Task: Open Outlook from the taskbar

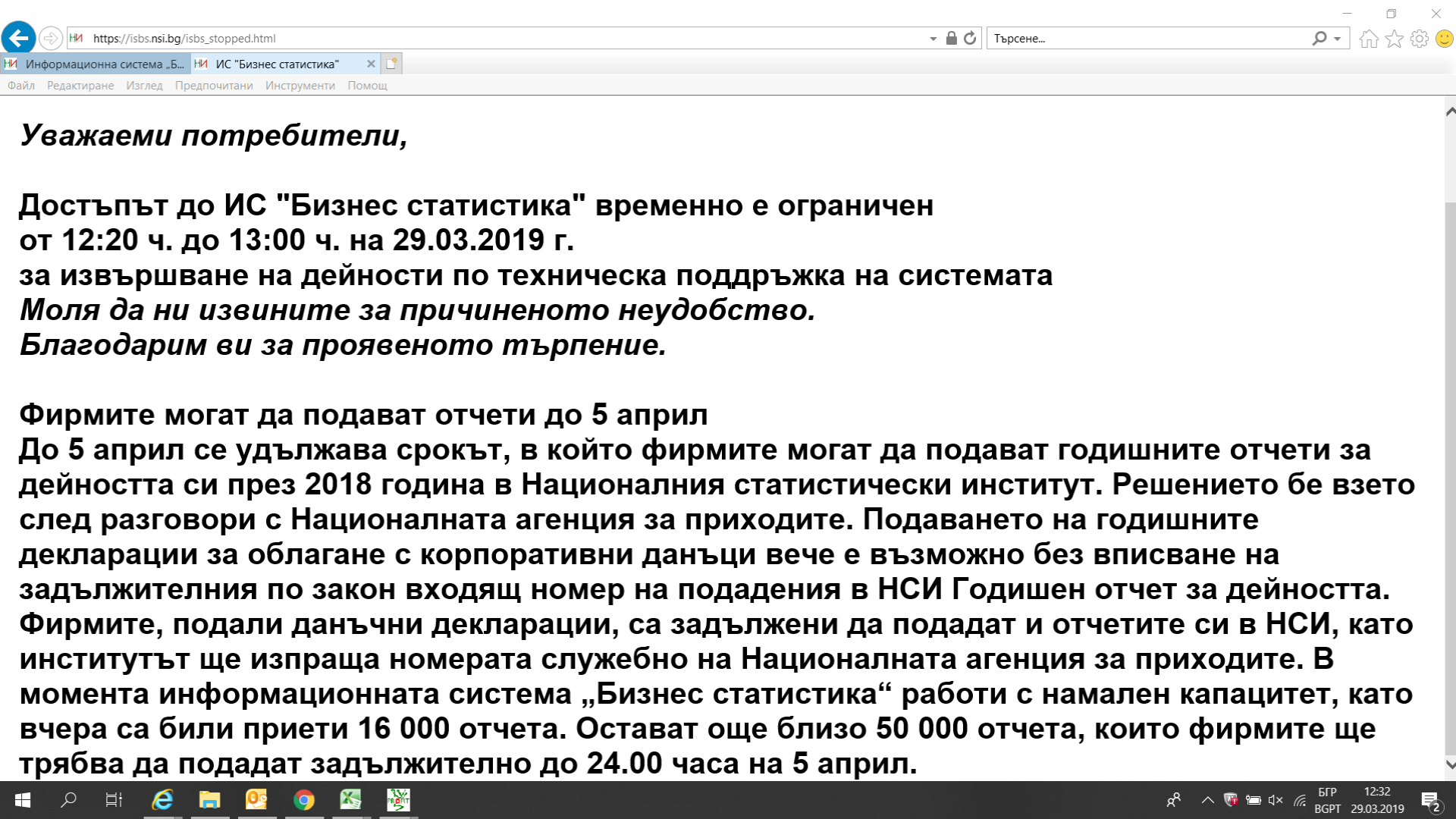Action: 256,800
